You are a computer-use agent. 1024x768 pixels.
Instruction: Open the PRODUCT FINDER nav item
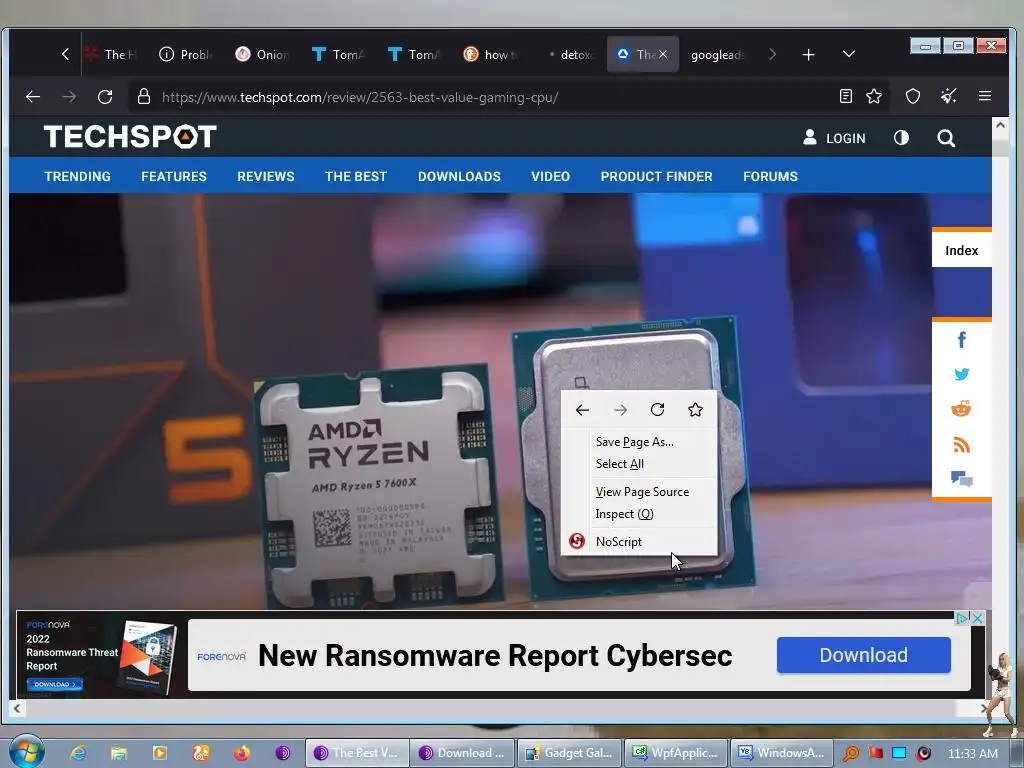pyautogui.click(x=656, y=176)
